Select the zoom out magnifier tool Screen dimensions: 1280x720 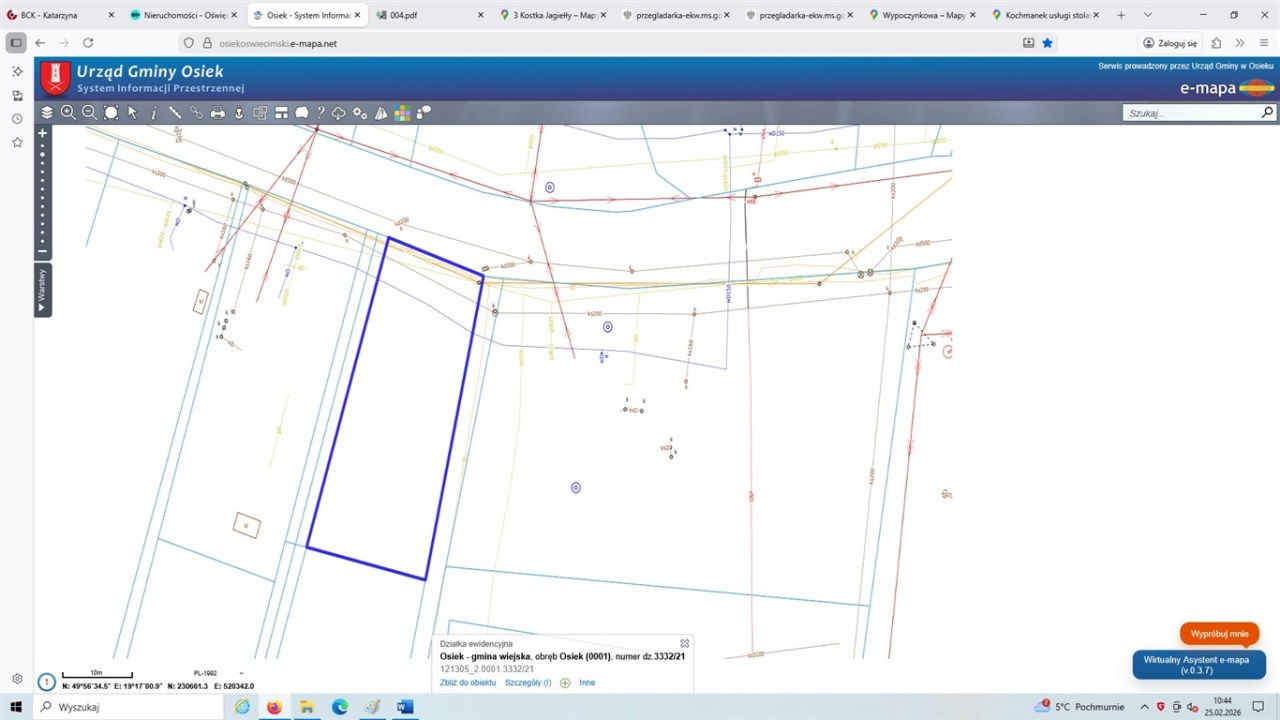(x=90, y=113)
